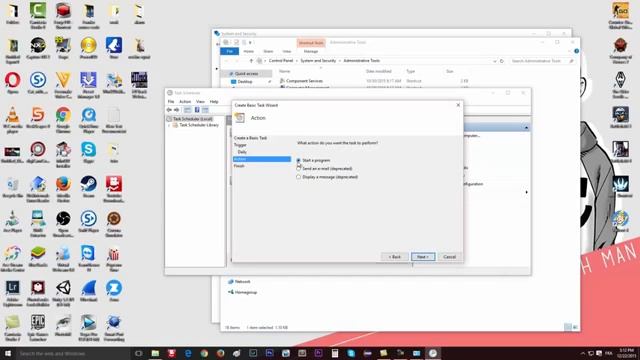Viewport: 640px width, 360px height.
Task: Select the Trigger wizard step
Action: coord(240,145)
